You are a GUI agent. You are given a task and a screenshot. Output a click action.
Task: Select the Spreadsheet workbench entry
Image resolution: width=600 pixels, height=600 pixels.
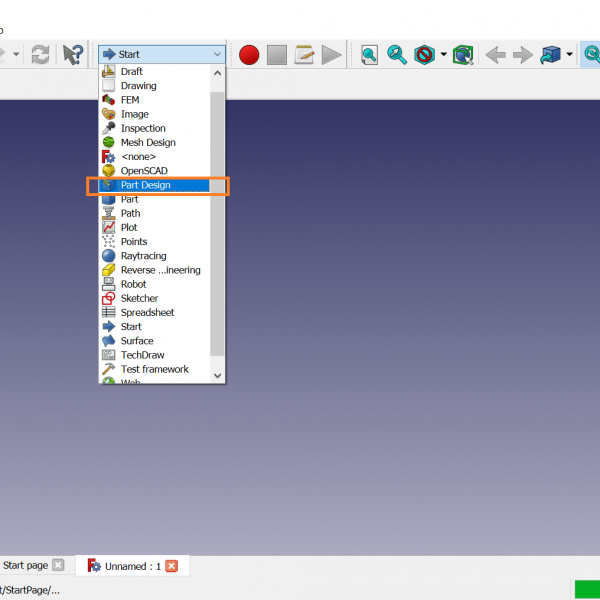point(147,312)
